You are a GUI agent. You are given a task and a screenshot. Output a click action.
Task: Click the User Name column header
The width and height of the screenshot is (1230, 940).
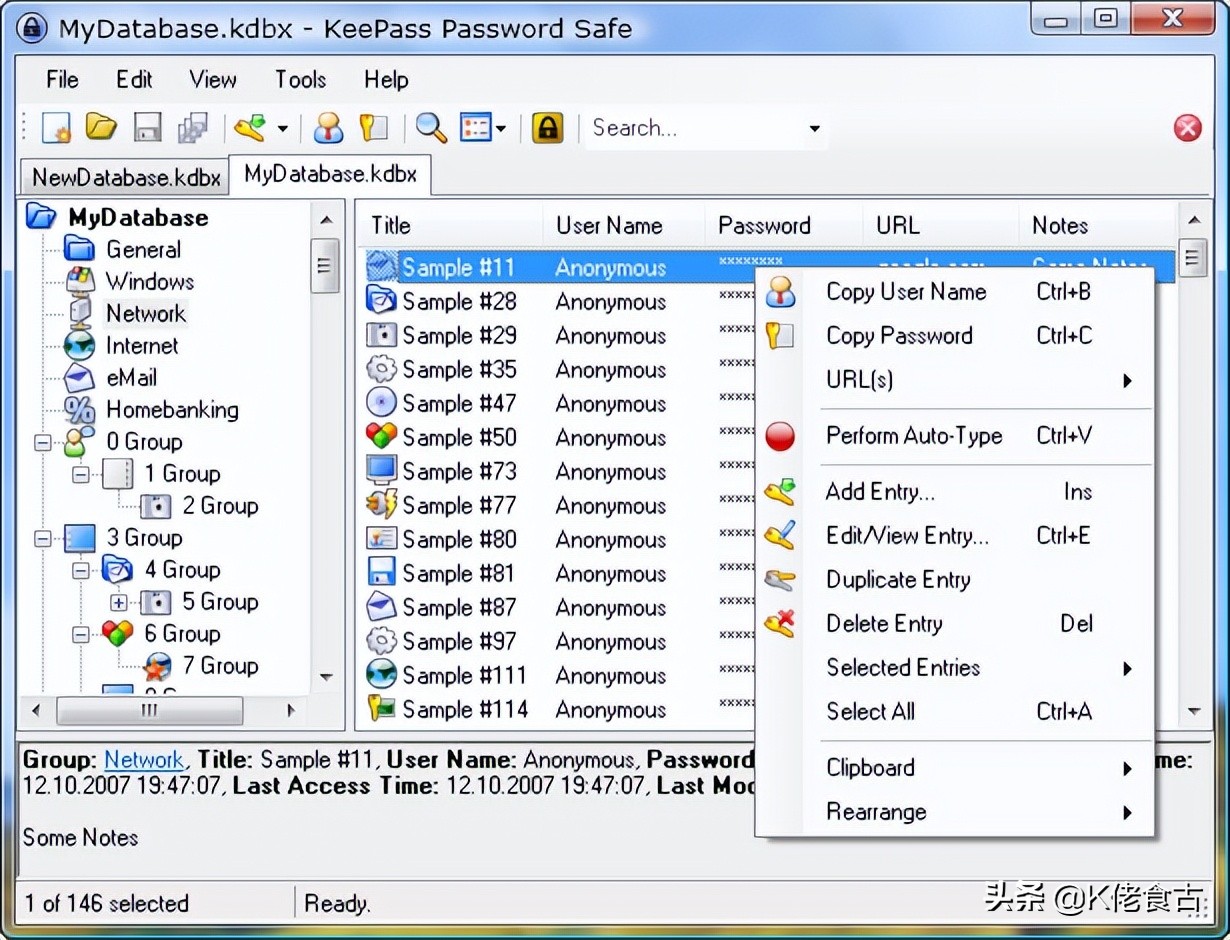point(624,226)
